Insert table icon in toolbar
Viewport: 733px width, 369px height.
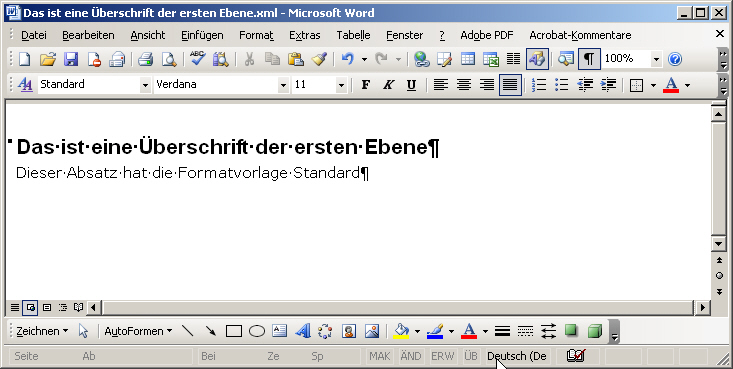(467, 59)
